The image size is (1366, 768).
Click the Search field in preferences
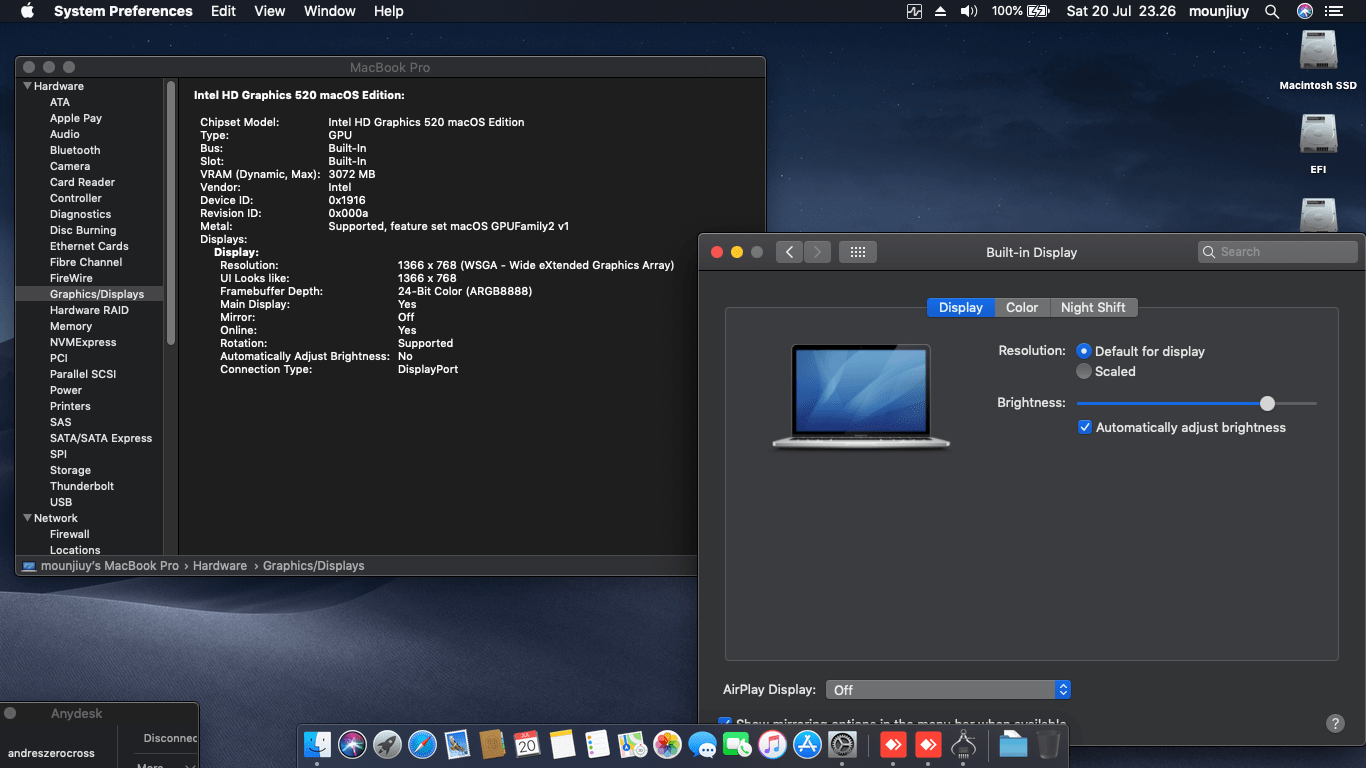tap(1277, 252)
